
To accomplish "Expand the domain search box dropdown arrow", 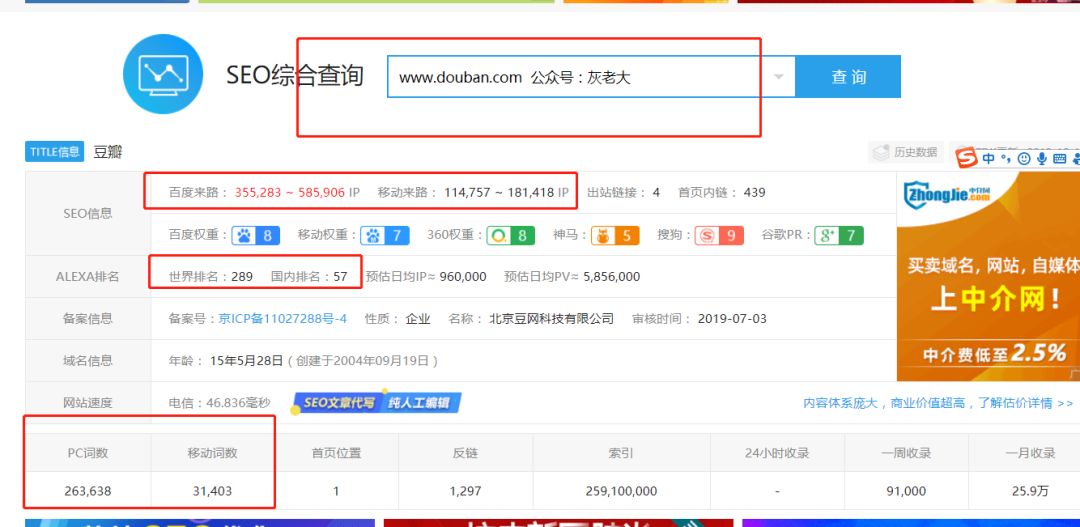I will click(779, 77).
